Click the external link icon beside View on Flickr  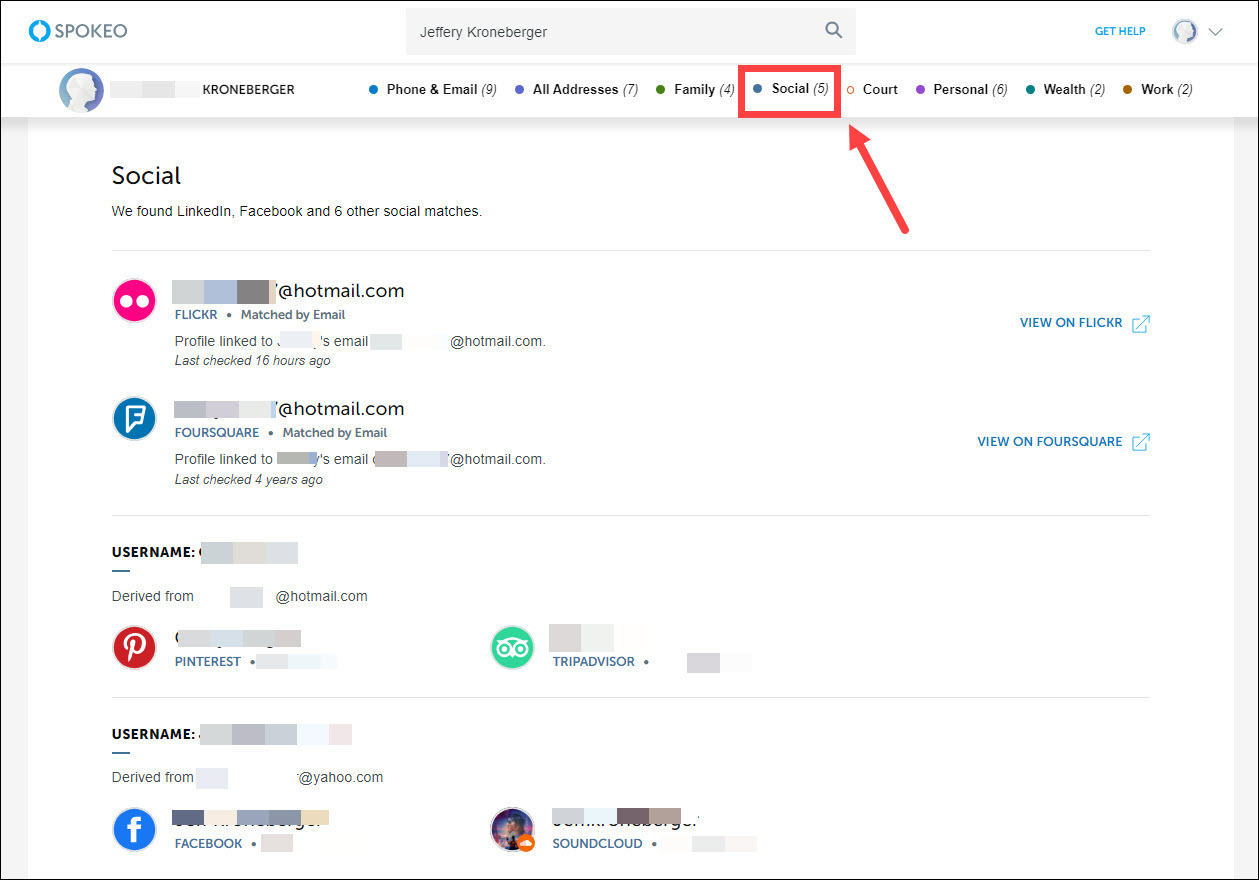coord(1140,323)
